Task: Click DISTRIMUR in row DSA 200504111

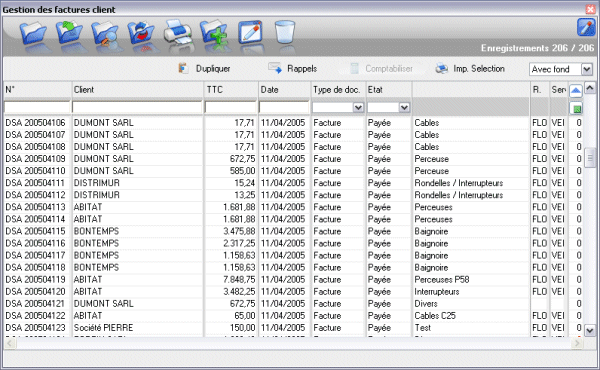Action: (x=97, y=183)
